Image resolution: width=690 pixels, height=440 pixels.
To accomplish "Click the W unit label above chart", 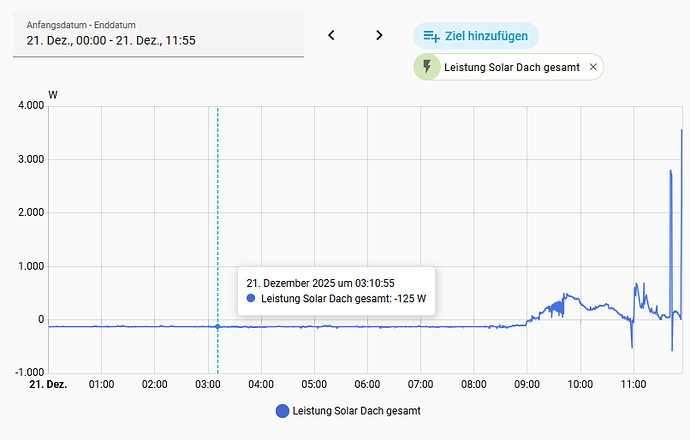I will (x=53, y=95).
